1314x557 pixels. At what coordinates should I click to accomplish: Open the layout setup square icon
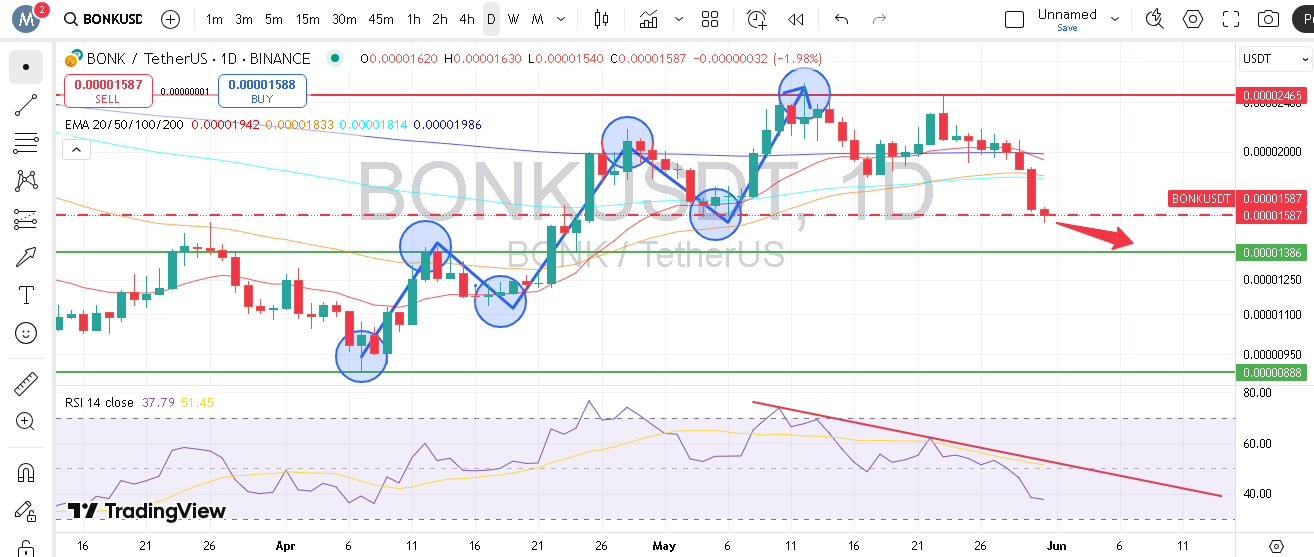tap(1014, 19)
